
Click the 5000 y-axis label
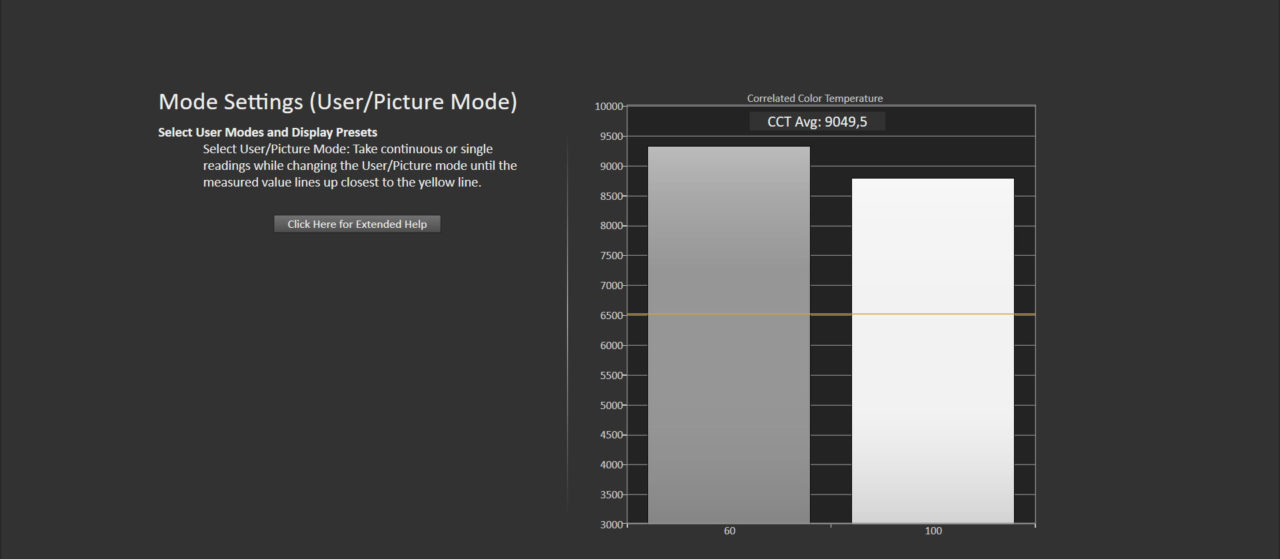(610, 405)
